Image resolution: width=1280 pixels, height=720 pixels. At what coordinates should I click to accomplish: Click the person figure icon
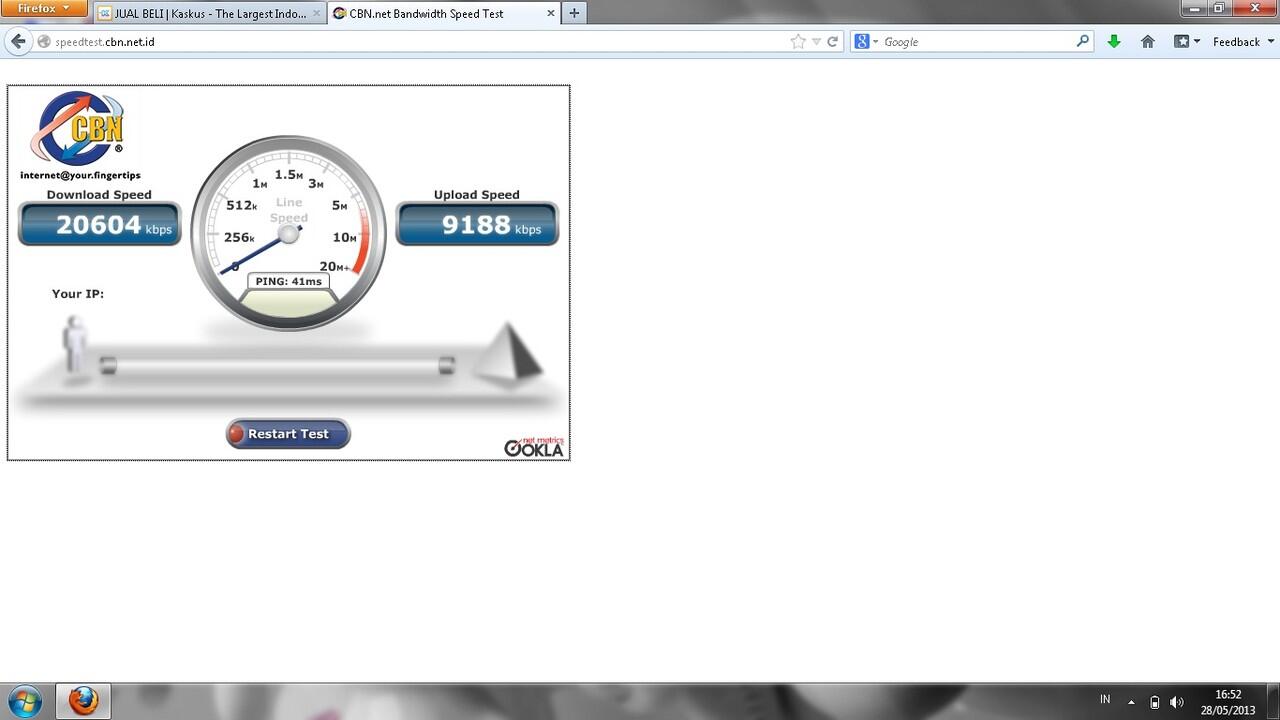[x=75, y=345]
